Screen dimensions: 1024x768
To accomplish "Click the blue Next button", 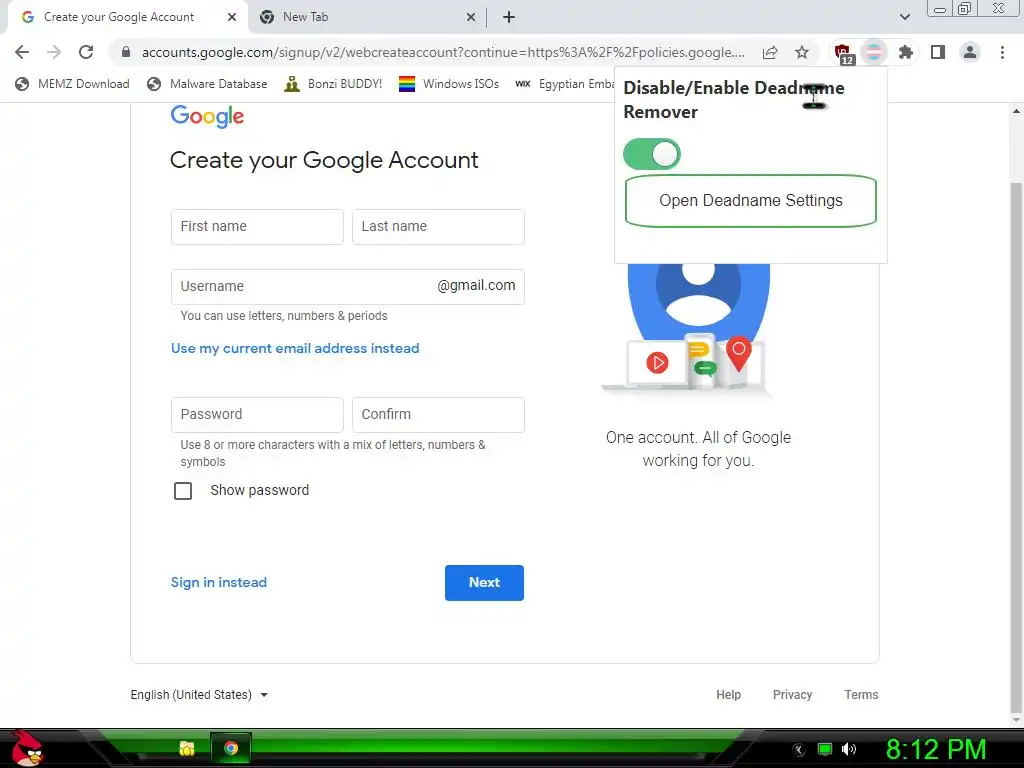I will coord(484,583).
